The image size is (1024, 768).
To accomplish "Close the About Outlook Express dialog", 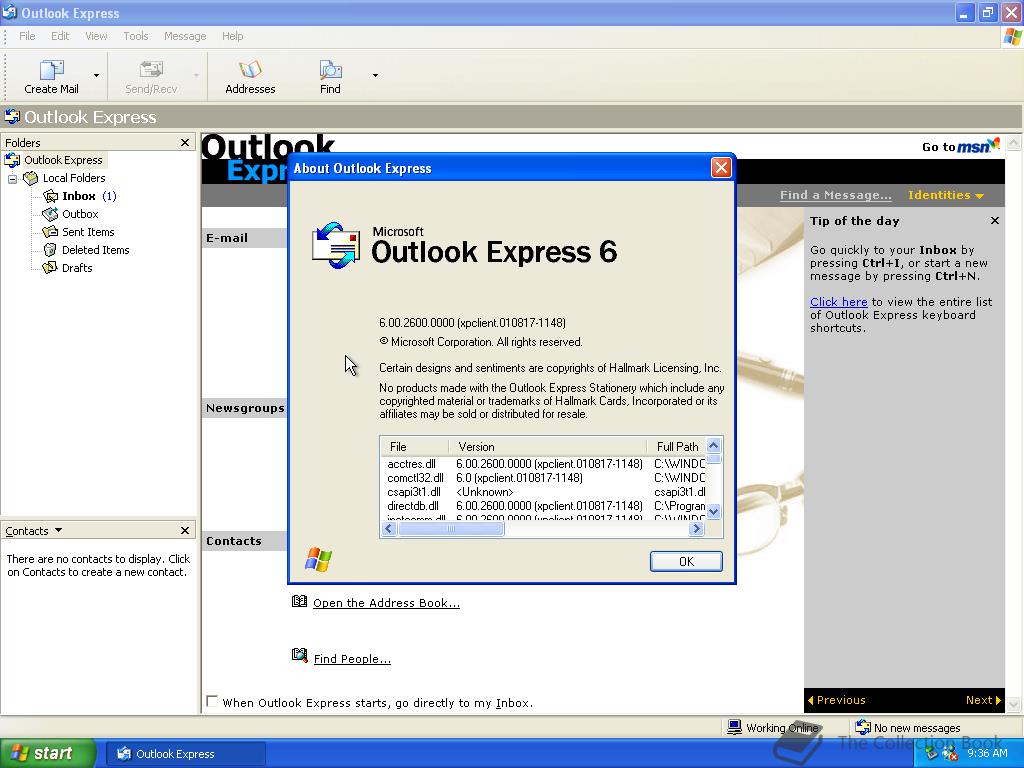I will coord(721,168).
